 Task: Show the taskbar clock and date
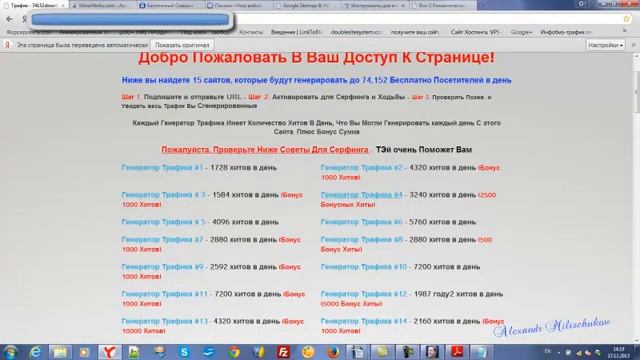pyautogui.click(x=618, y=352)
